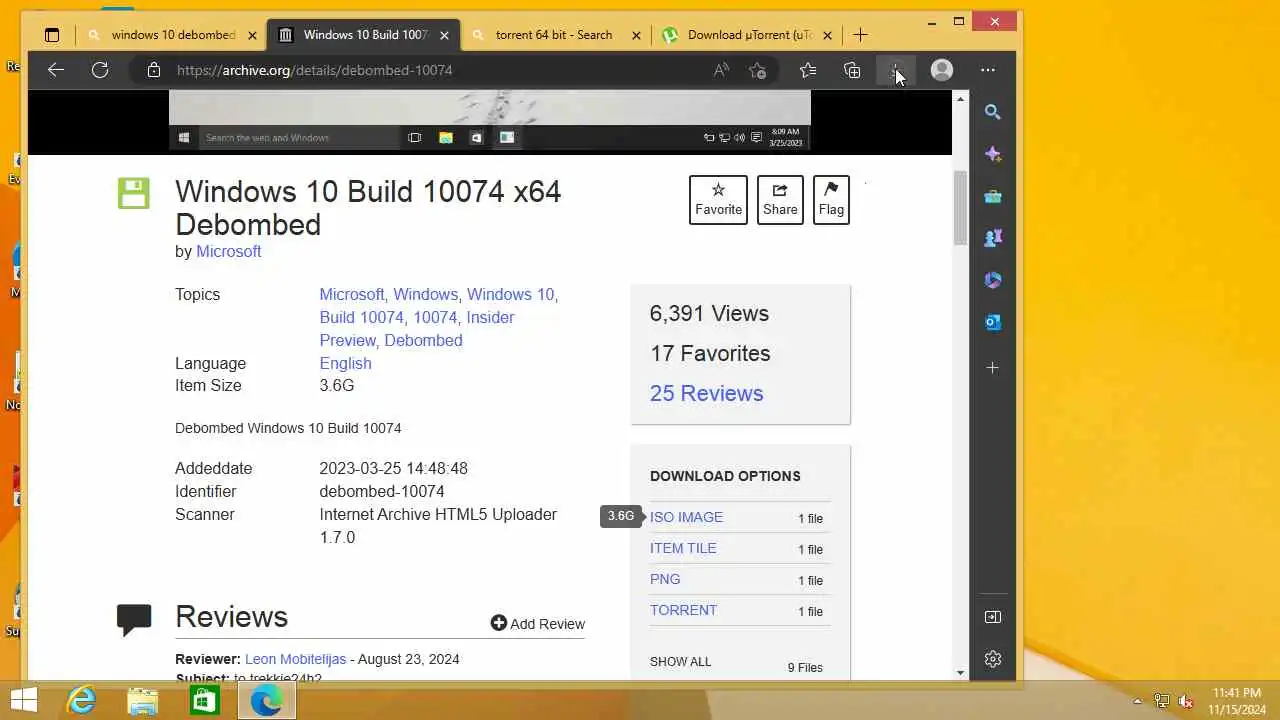This screenshot has height=720, width=1280.
Task: Open sidebar Copilot sparkle icon
Action: click(993, 154)
